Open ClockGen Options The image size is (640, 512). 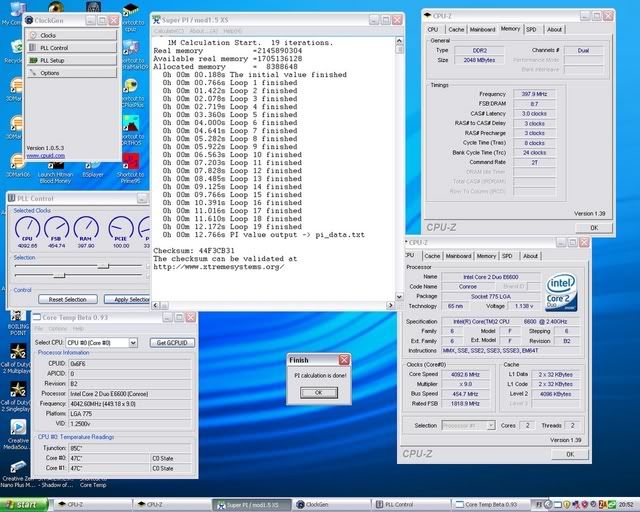(56, 73)
